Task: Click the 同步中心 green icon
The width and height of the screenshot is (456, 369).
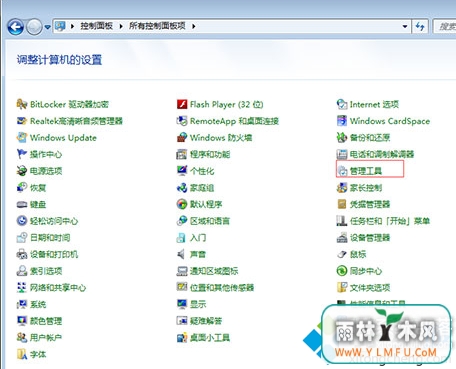Action: point(342,271)
